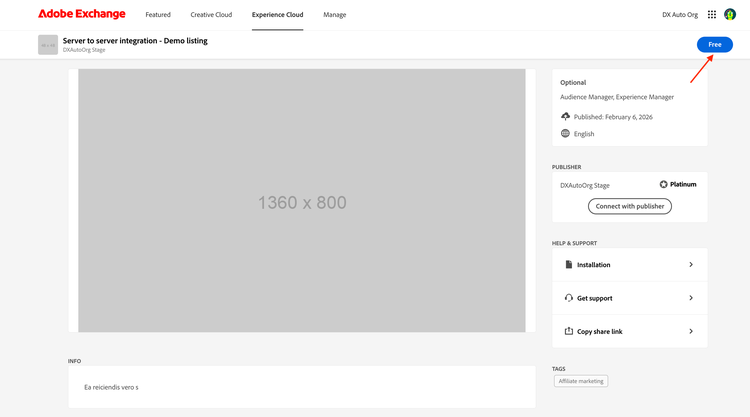The width and height of the screenshot is (750, 417).
Task: Click the Installation document icon
Action: click(569, 264)
